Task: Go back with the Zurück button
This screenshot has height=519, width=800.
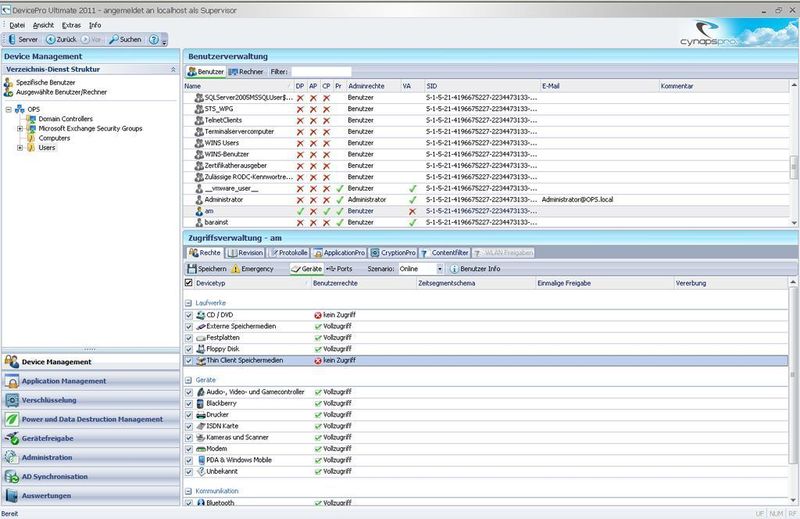Action: pyautogui.click(x=61, y=39)
